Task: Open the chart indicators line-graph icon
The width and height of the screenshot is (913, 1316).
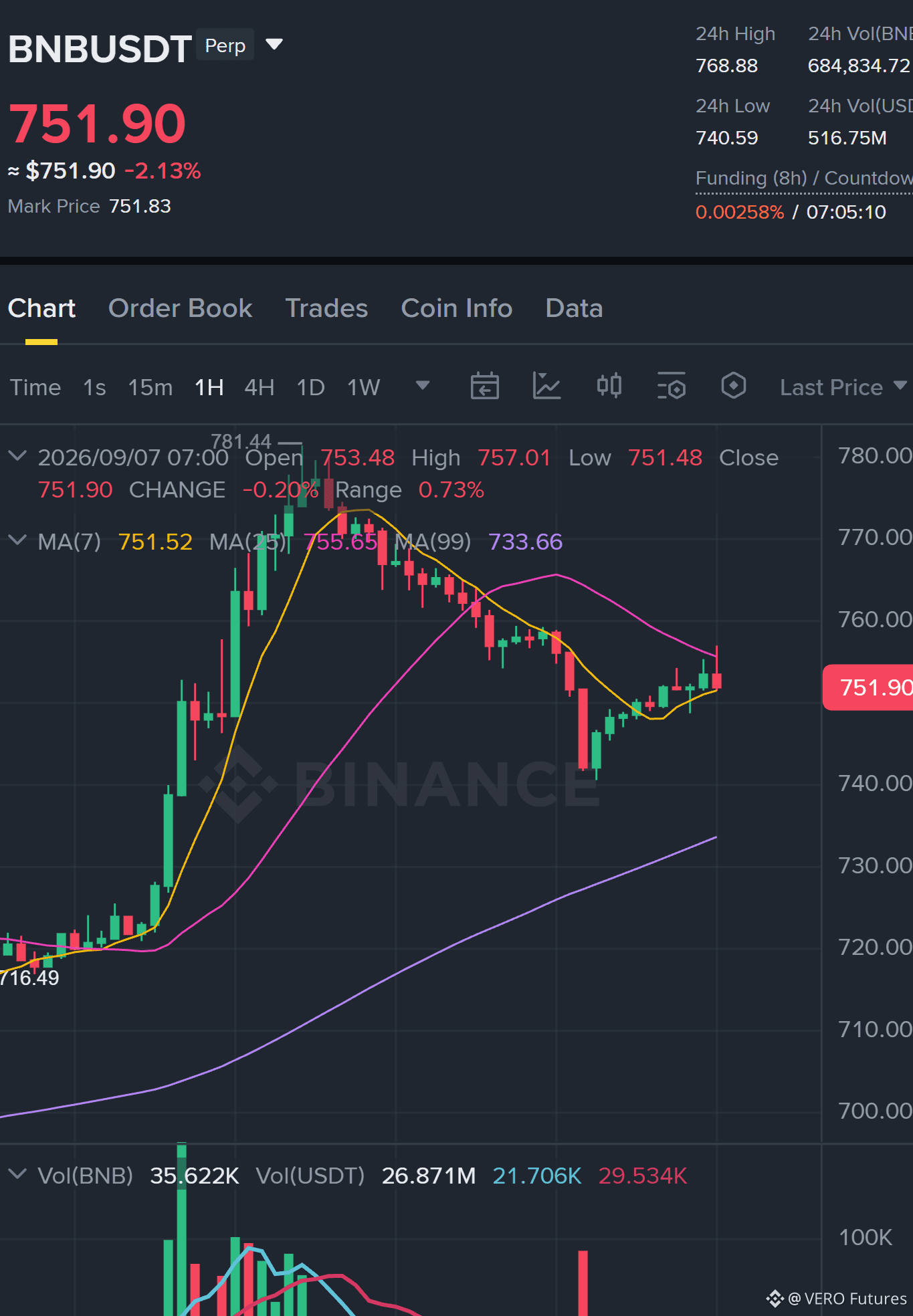Action: (x=546, y=386)
